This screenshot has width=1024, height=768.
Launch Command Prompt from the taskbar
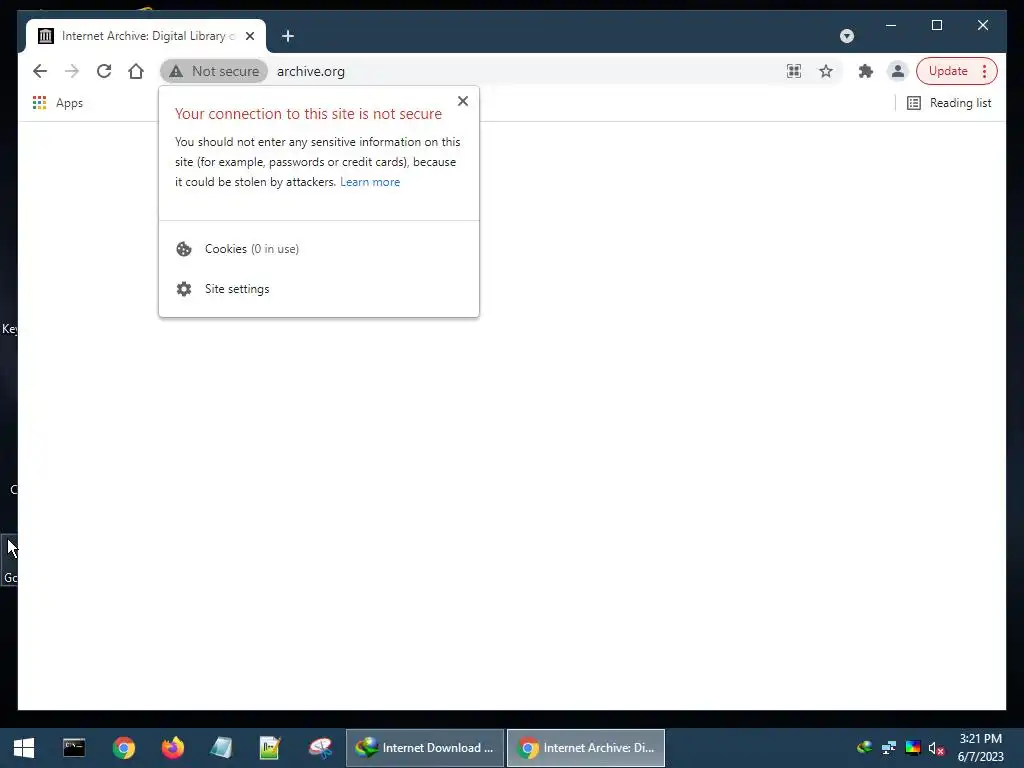pos(74,748)
